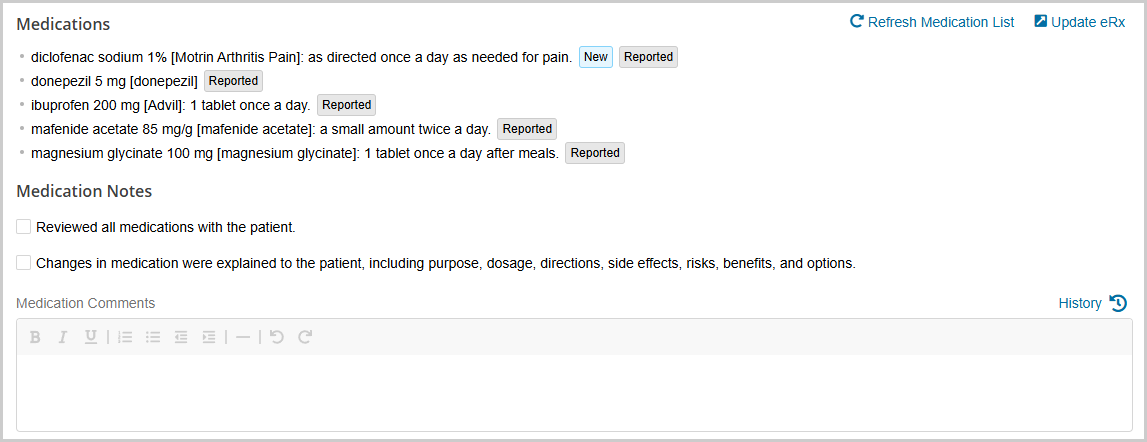The image size is (1147, 442).
Task: Decrease indent in comments editor
Action: (181, 337)
